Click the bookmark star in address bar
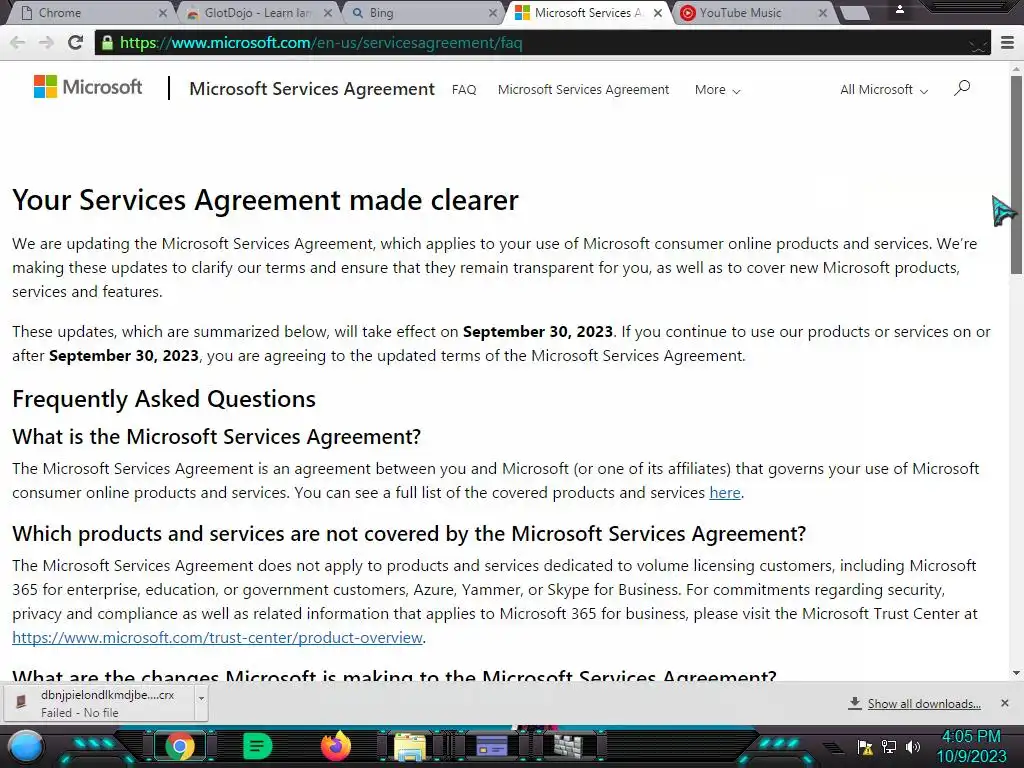The image size is (1024, 768). pyautogui.click(x=978, y=44)
